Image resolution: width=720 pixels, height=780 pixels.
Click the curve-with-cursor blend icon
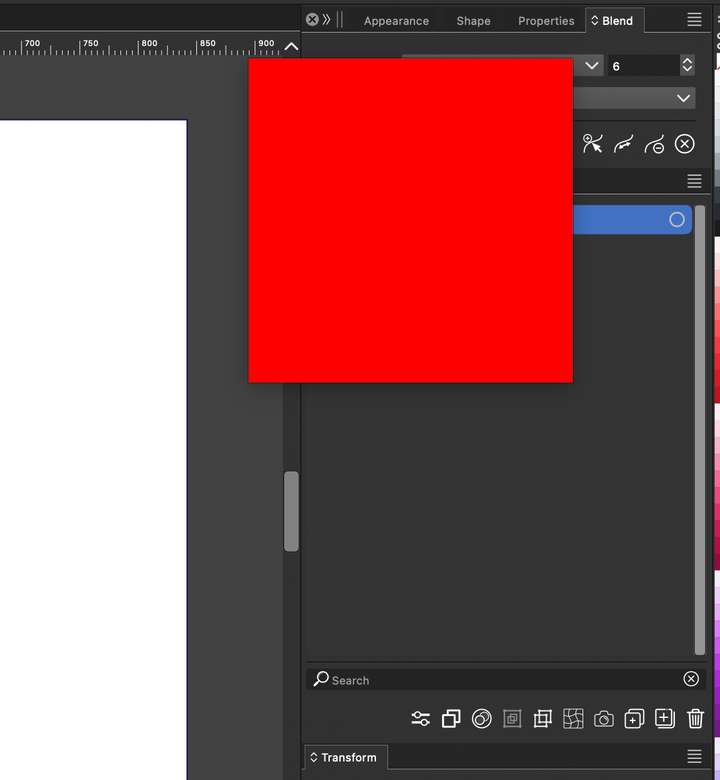coord(592,144)
